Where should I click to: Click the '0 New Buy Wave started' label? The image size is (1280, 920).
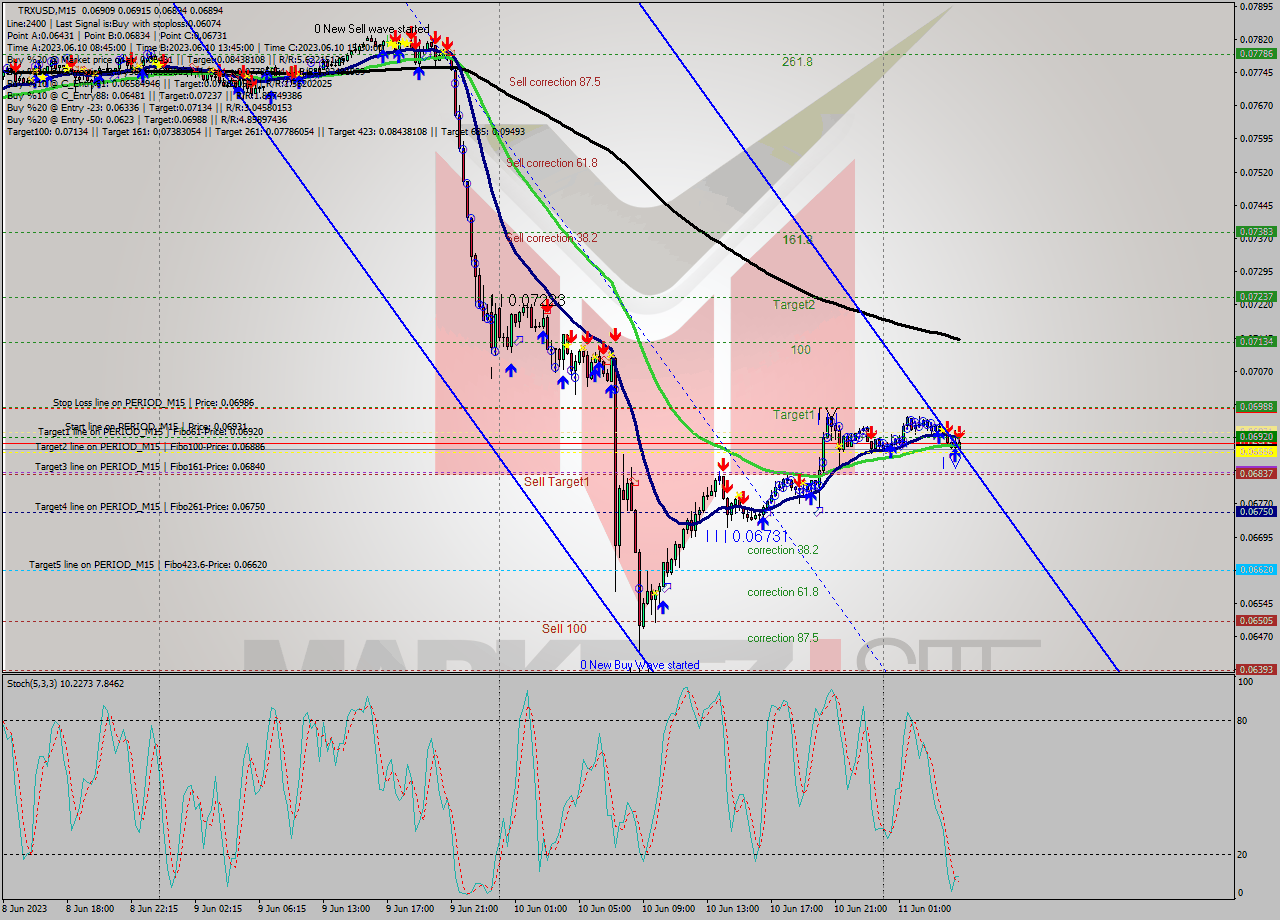pos(641,664)
